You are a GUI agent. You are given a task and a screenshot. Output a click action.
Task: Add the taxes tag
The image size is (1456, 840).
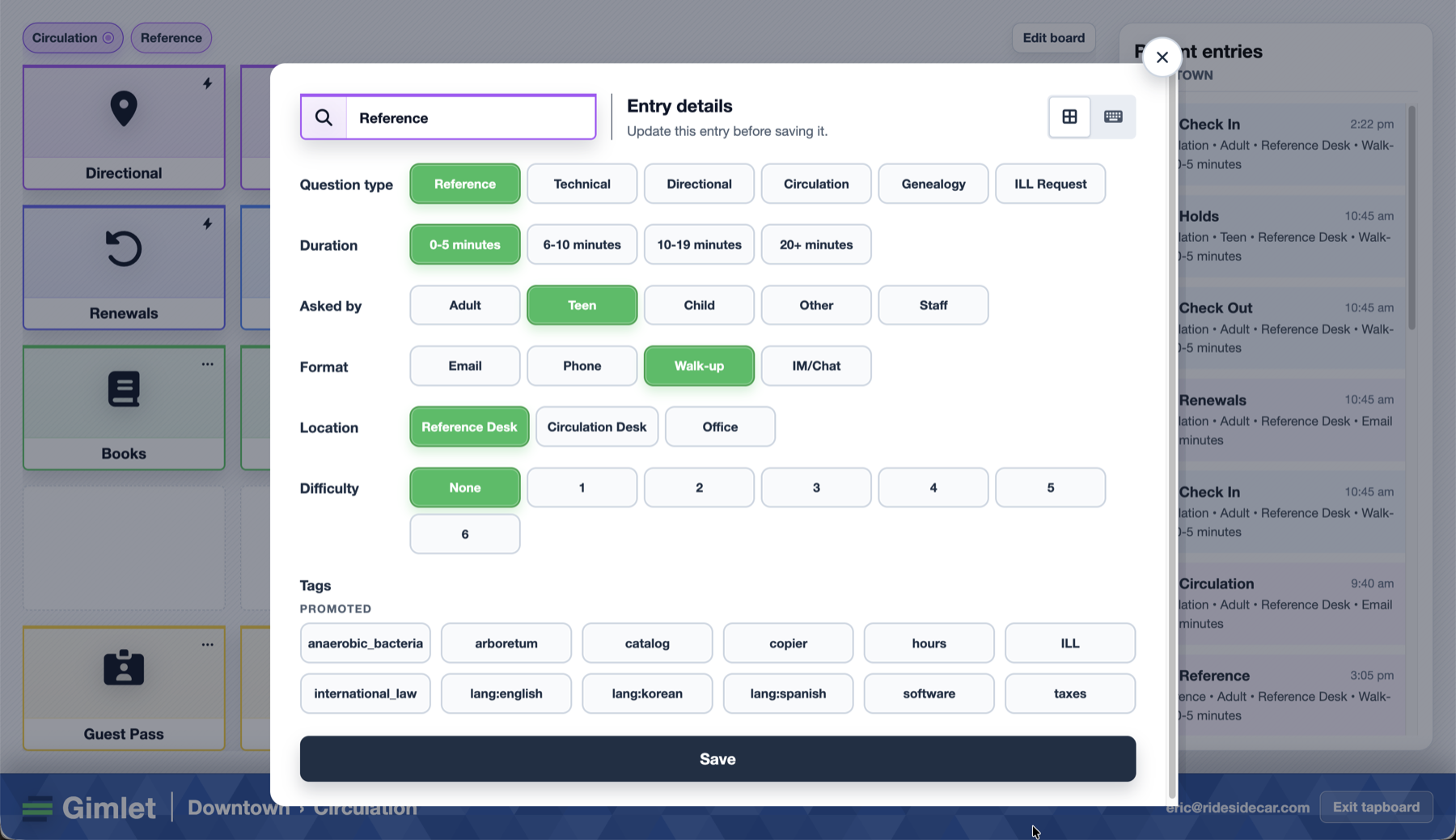(1070, 694)
